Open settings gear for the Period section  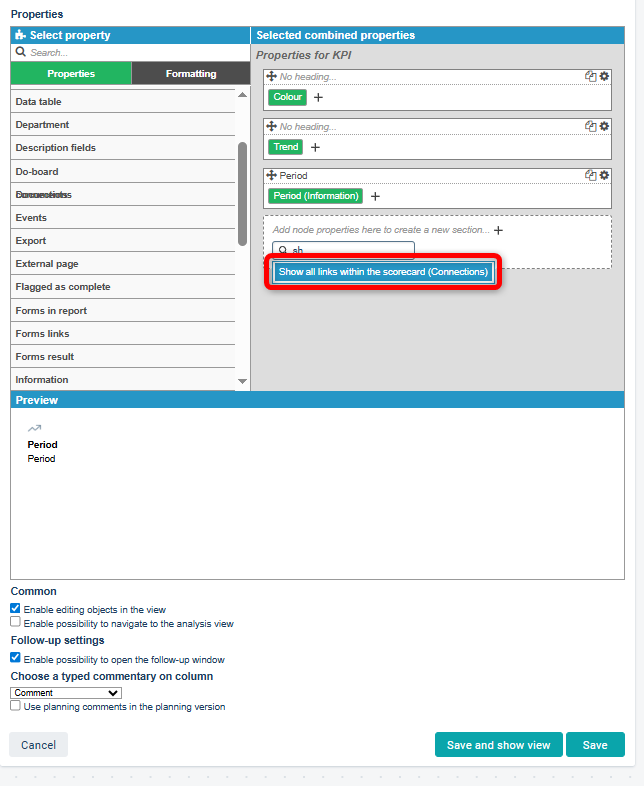(x=604, y=175)
